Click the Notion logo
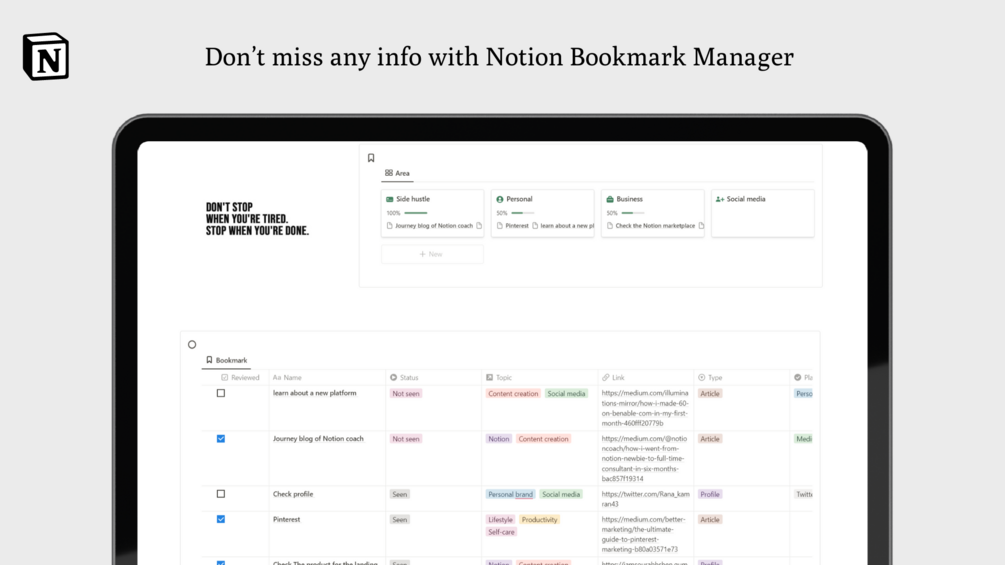This screenshot has height=565, width=1005. click(46, 56)
